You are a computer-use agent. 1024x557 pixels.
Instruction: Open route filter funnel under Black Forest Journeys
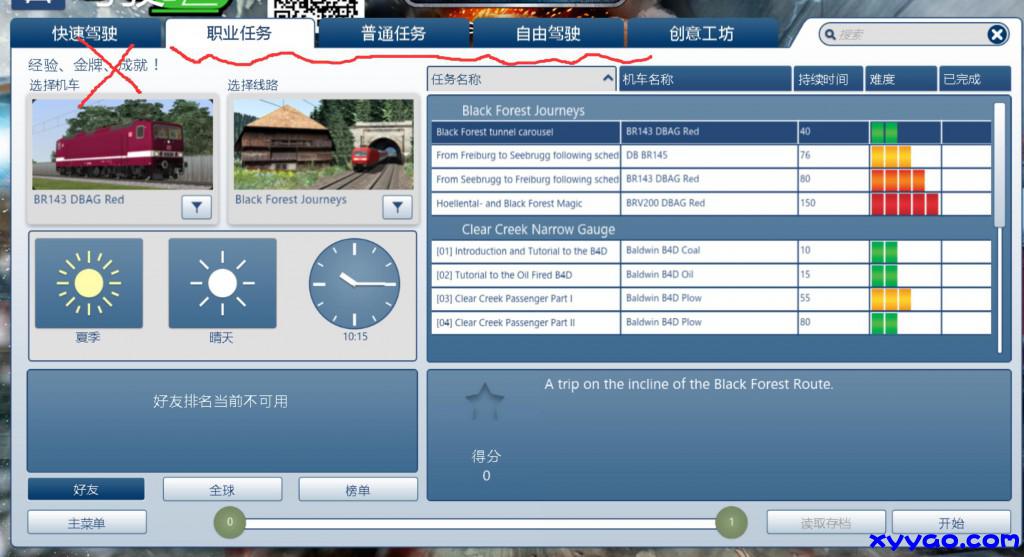click(397, 207)
